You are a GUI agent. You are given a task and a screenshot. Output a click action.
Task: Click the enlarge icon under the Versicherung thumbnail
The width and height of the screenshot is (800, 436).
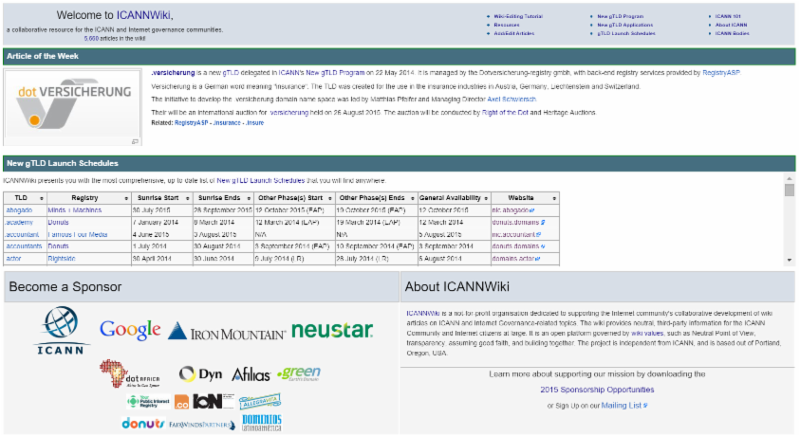point(135,142)
